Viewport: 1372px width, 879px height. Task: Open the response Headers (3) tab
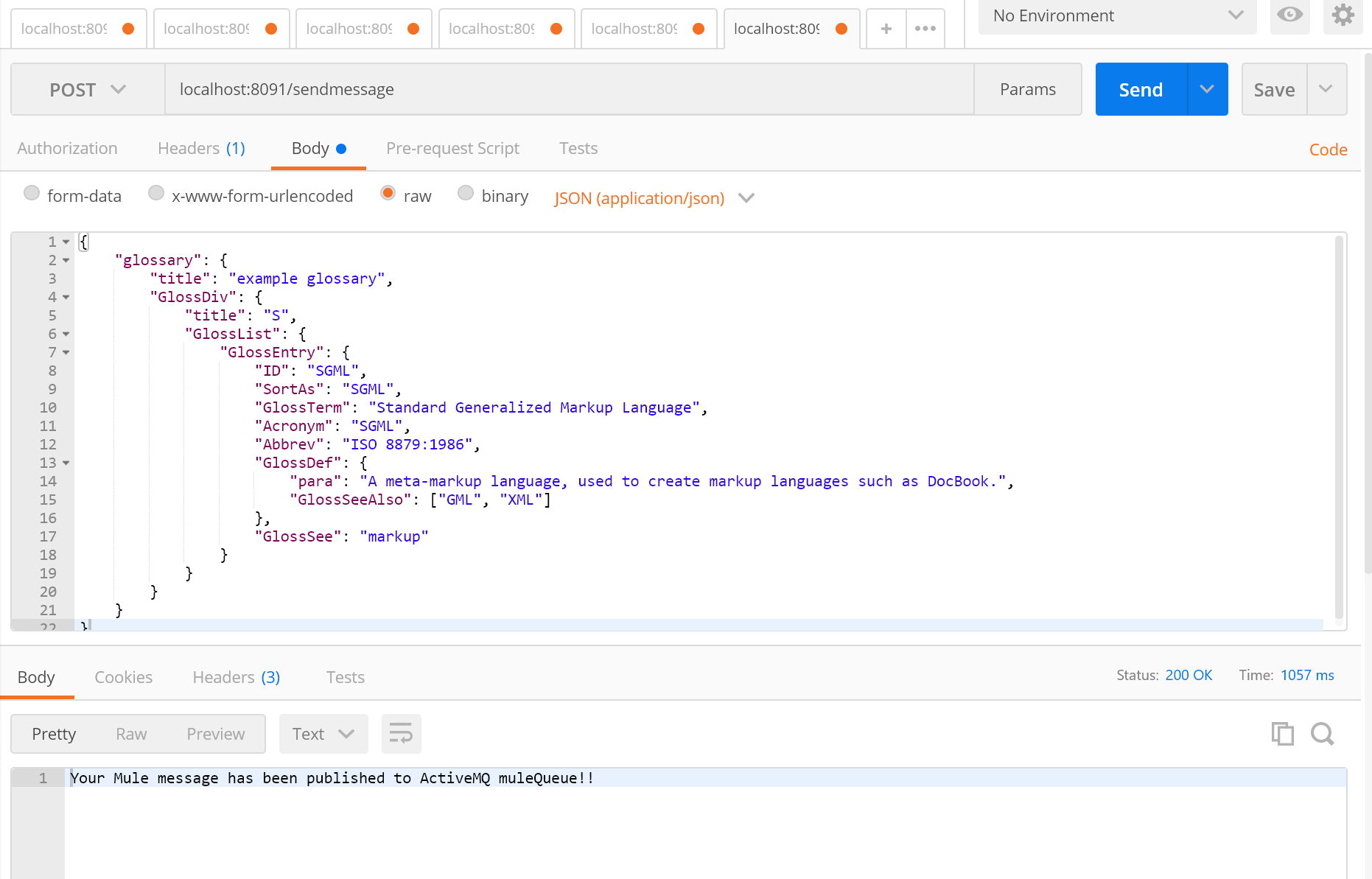[236, 677]
